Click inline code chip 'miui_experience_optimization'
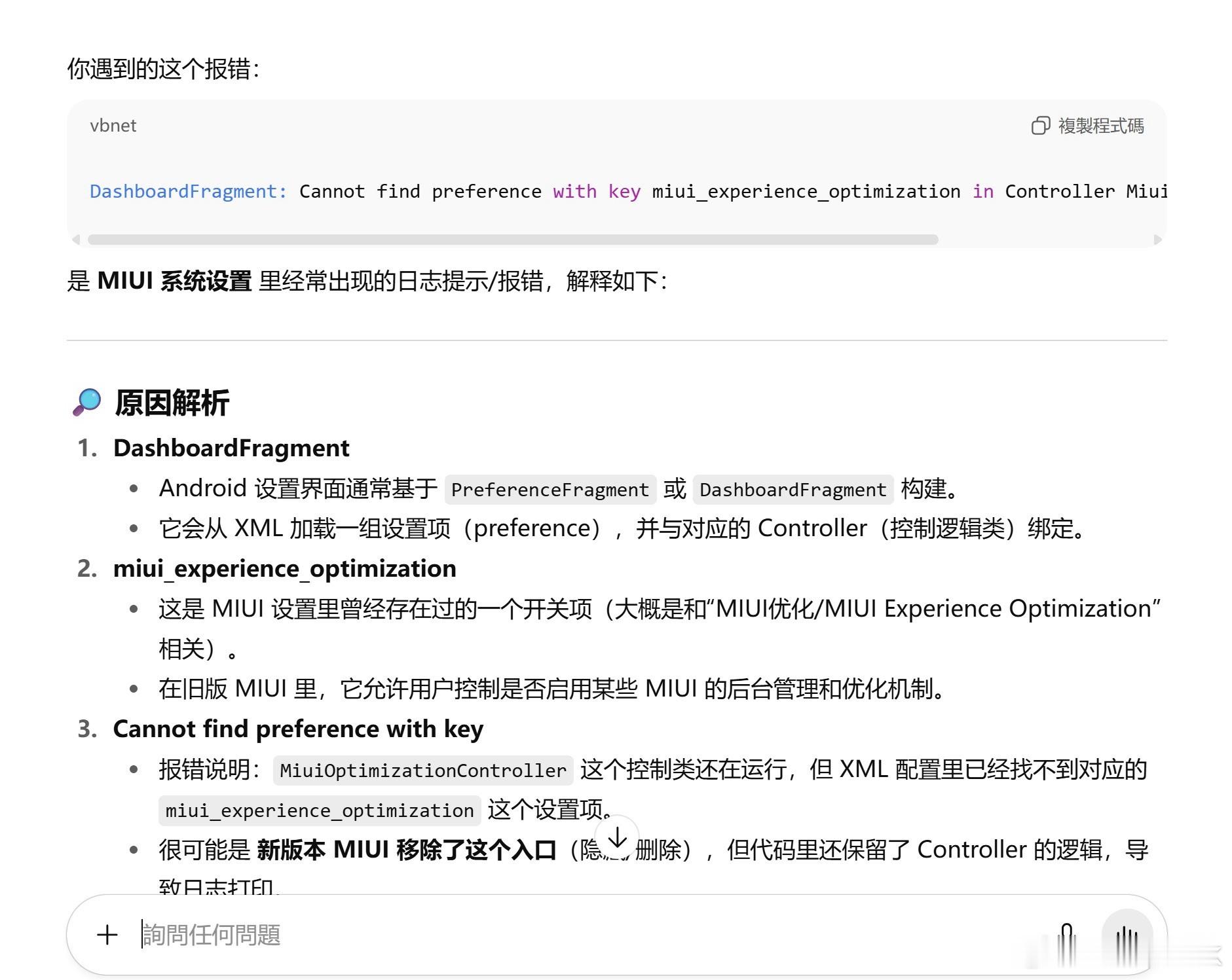Image resolution: width=1232 pixels, height=980 pixels. pyautogui.click(x=320, y=810)
